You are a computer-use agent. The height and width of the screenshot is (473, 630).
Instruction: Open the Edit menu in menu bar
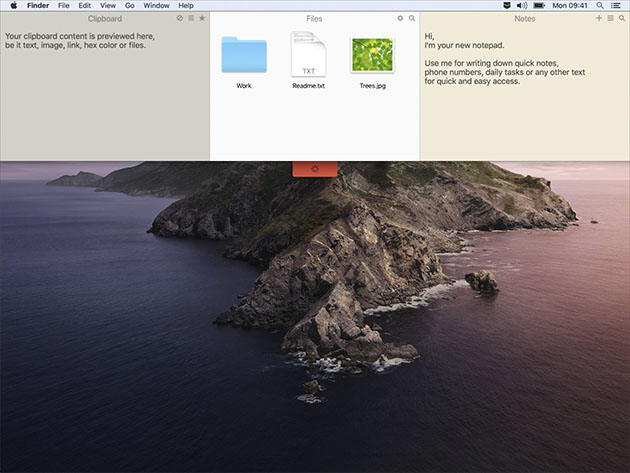click(x=85, y=5)
